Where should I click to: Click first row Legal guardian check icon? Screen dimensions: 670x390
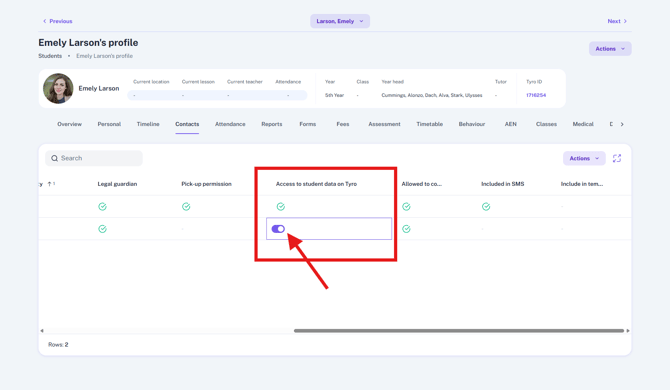[x=103, y=207]
